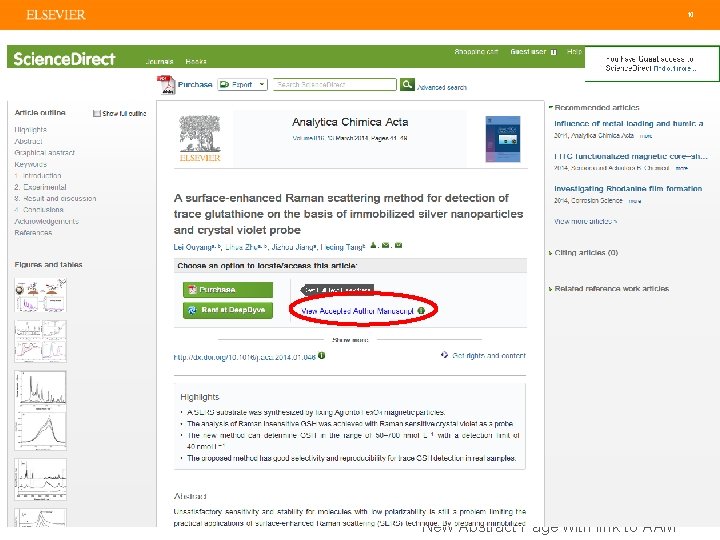Open Influence of metal loading recommended article

click(x=629, y=124)
